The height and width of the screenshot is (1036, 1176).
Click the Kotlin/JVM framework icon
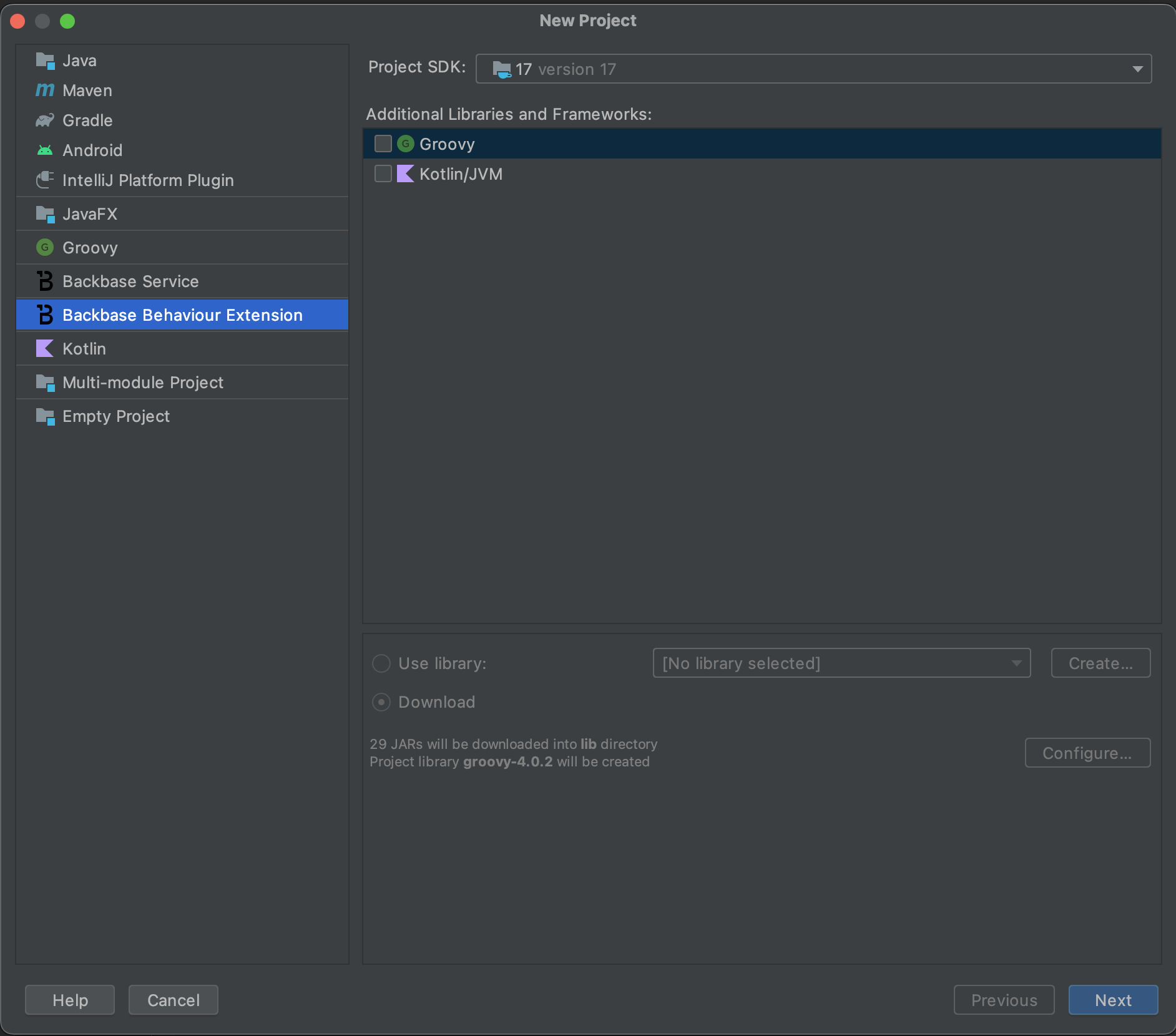click(406, 174)
